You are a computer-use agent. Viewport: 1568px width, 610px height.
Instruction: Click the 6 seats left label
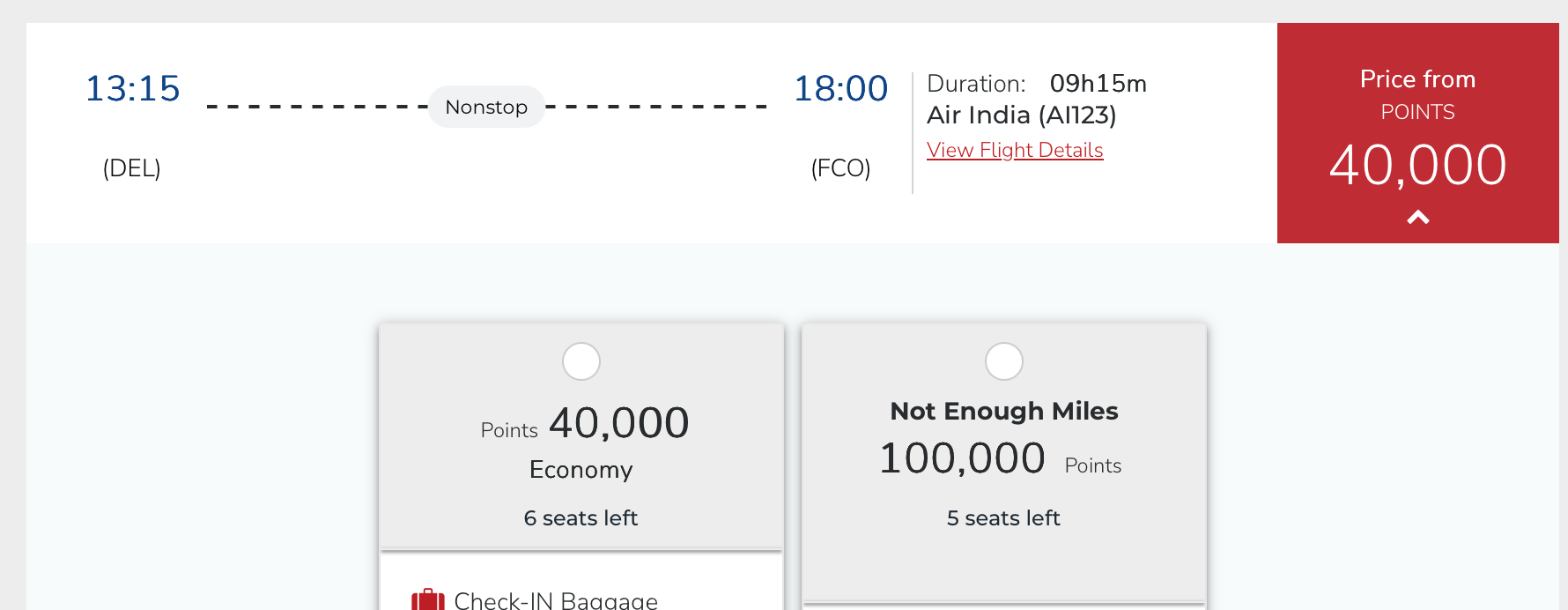pyautogui.click(x=581, y=518)
